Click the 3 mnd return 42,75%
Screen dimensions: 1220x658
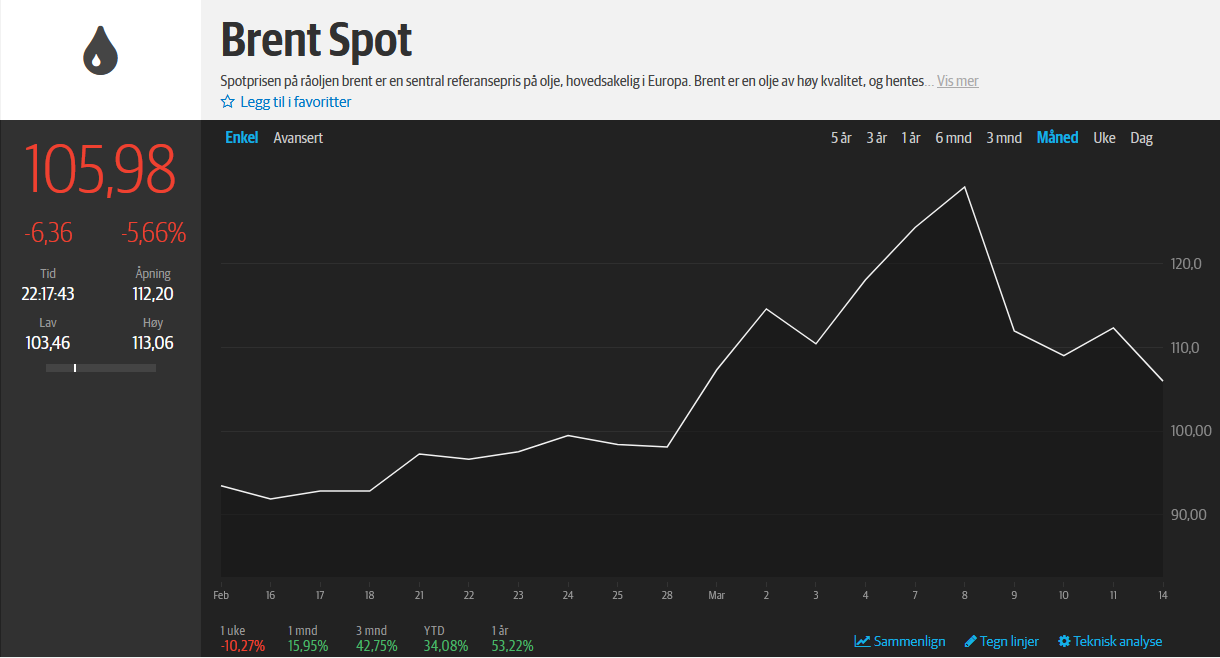[x=377, y=646]
